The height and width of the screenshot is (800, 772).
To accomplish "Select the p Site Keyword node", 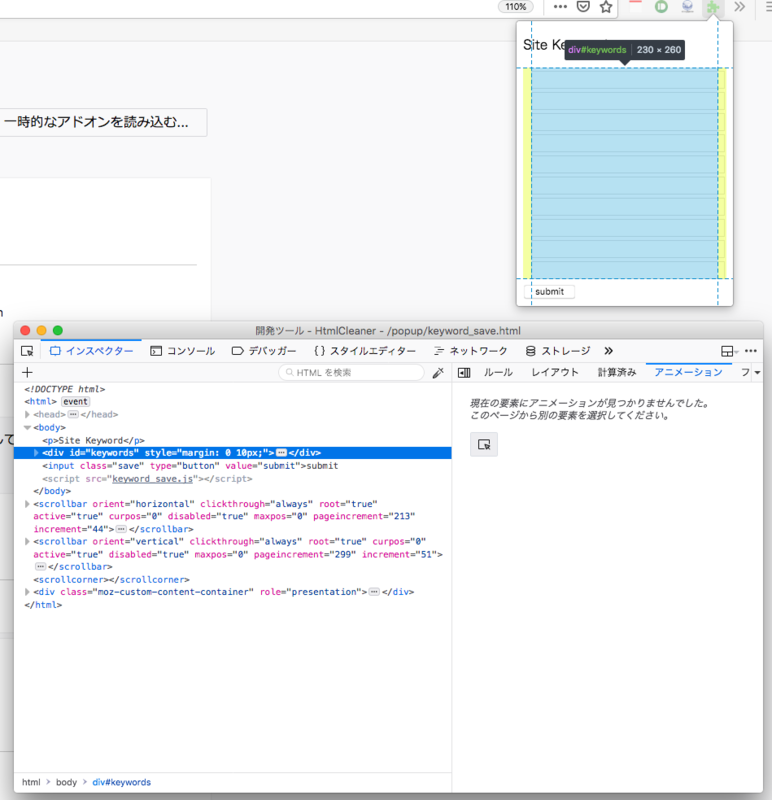I will (93, 440).
